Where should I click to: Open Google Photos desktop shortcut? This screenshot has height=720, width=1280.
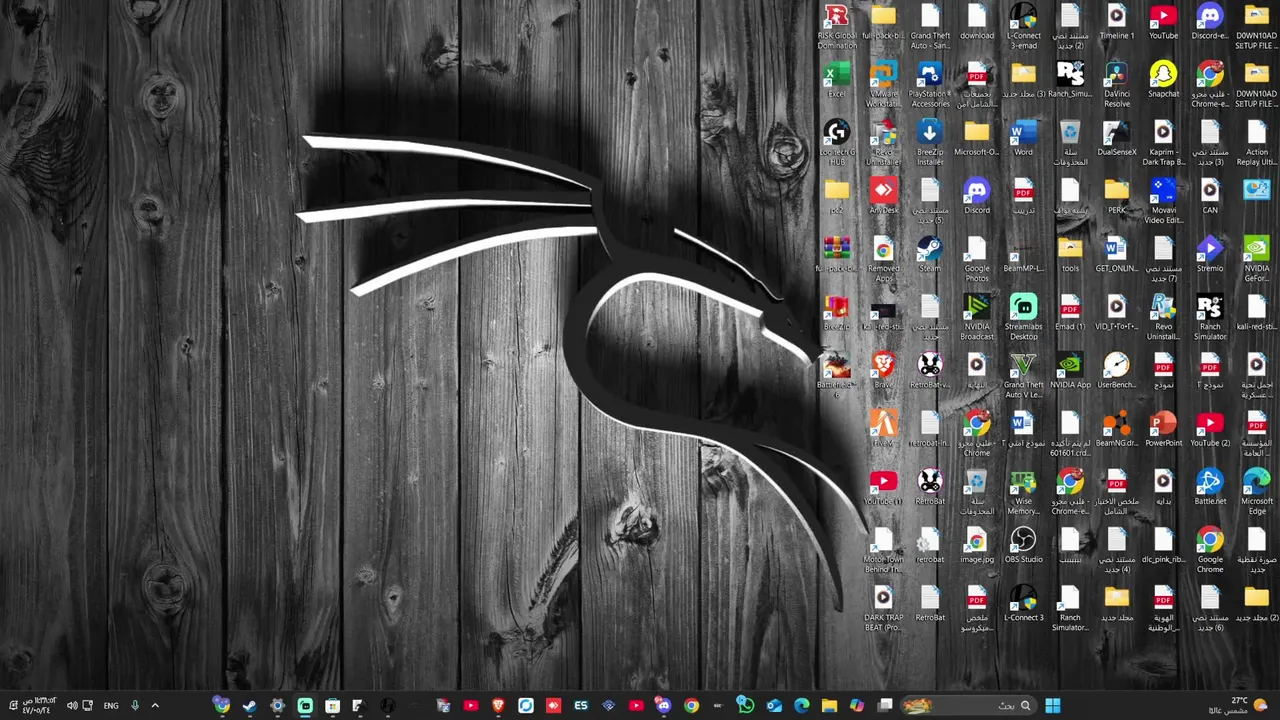[x=977, y=259]
